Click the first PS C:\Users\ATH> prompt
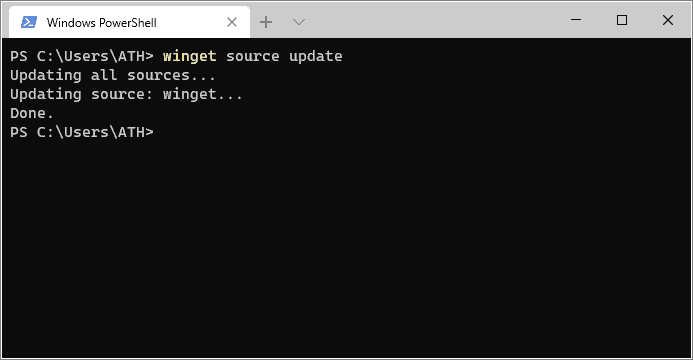The width and height of the screenshot is (693, 360). click(x=82, y=57)
